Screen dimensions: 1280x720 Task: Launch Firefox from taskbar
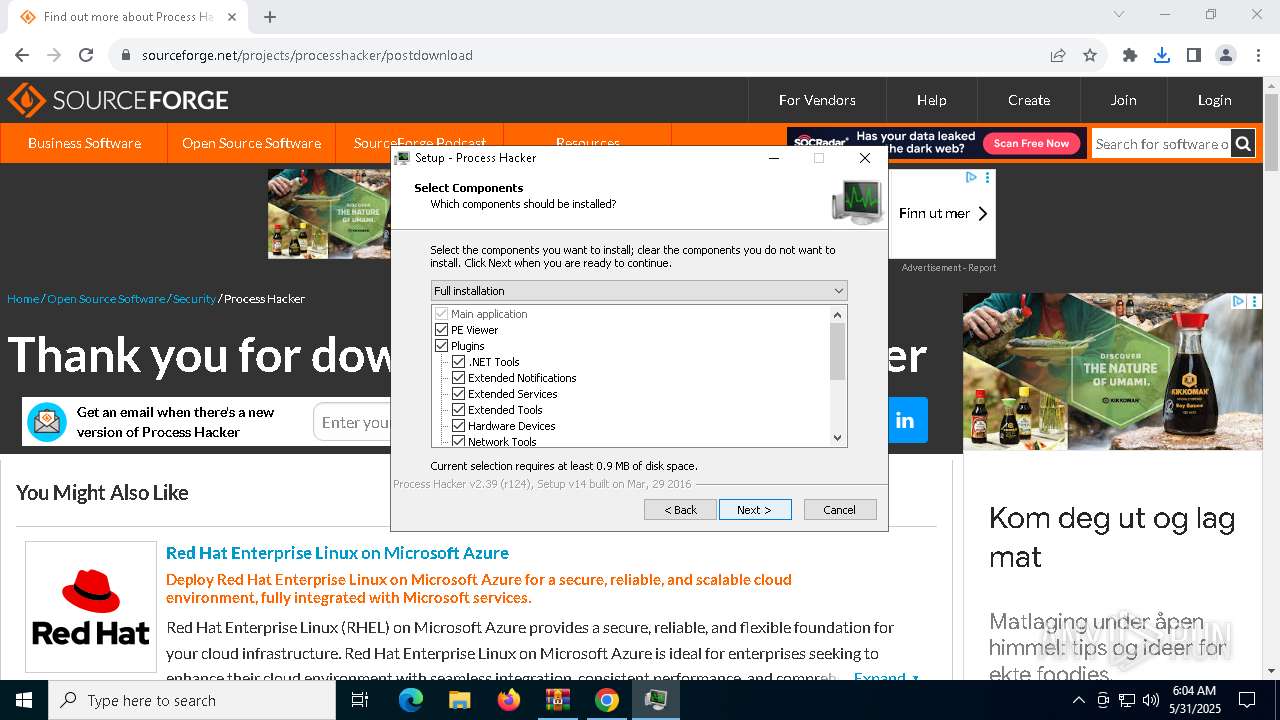click(509, 700)
